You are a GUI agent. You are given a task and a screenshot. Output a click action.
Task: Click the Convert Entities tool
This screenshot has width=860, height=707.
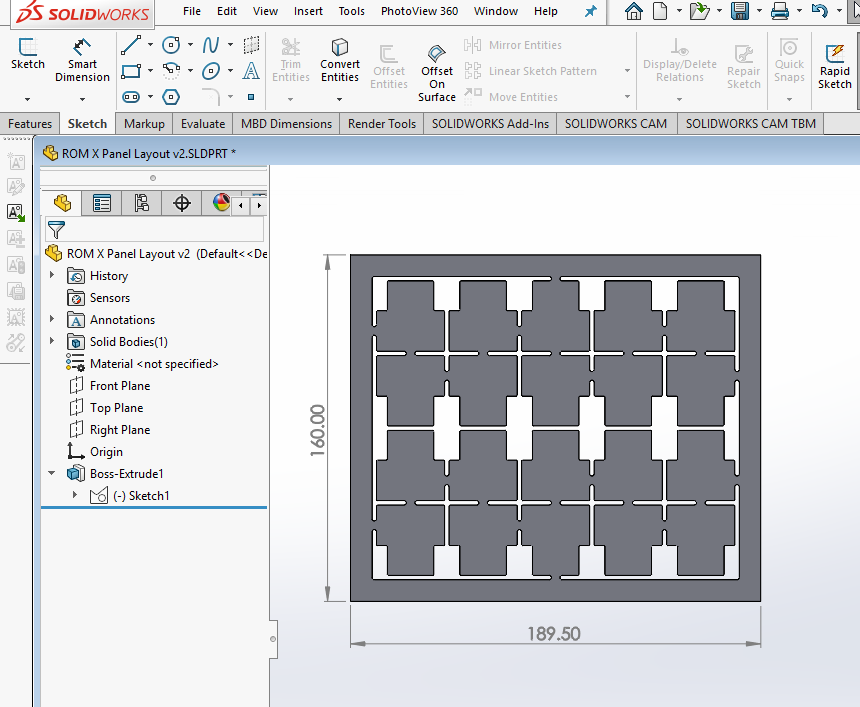tap(340, 60)
